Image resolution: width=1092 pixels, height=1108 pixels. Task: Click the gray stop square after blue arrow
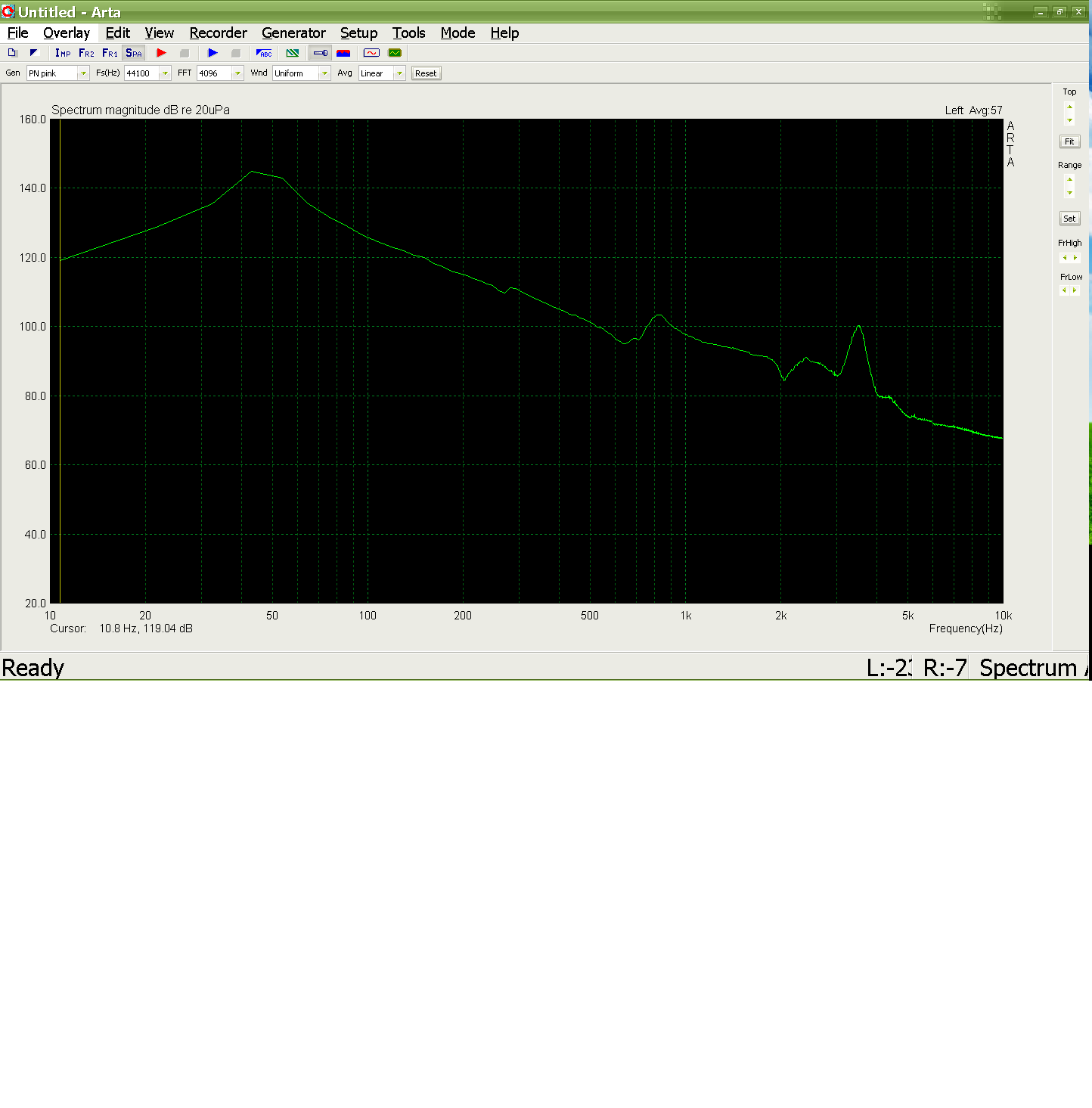pyautogui.click(x=236, y=53)
